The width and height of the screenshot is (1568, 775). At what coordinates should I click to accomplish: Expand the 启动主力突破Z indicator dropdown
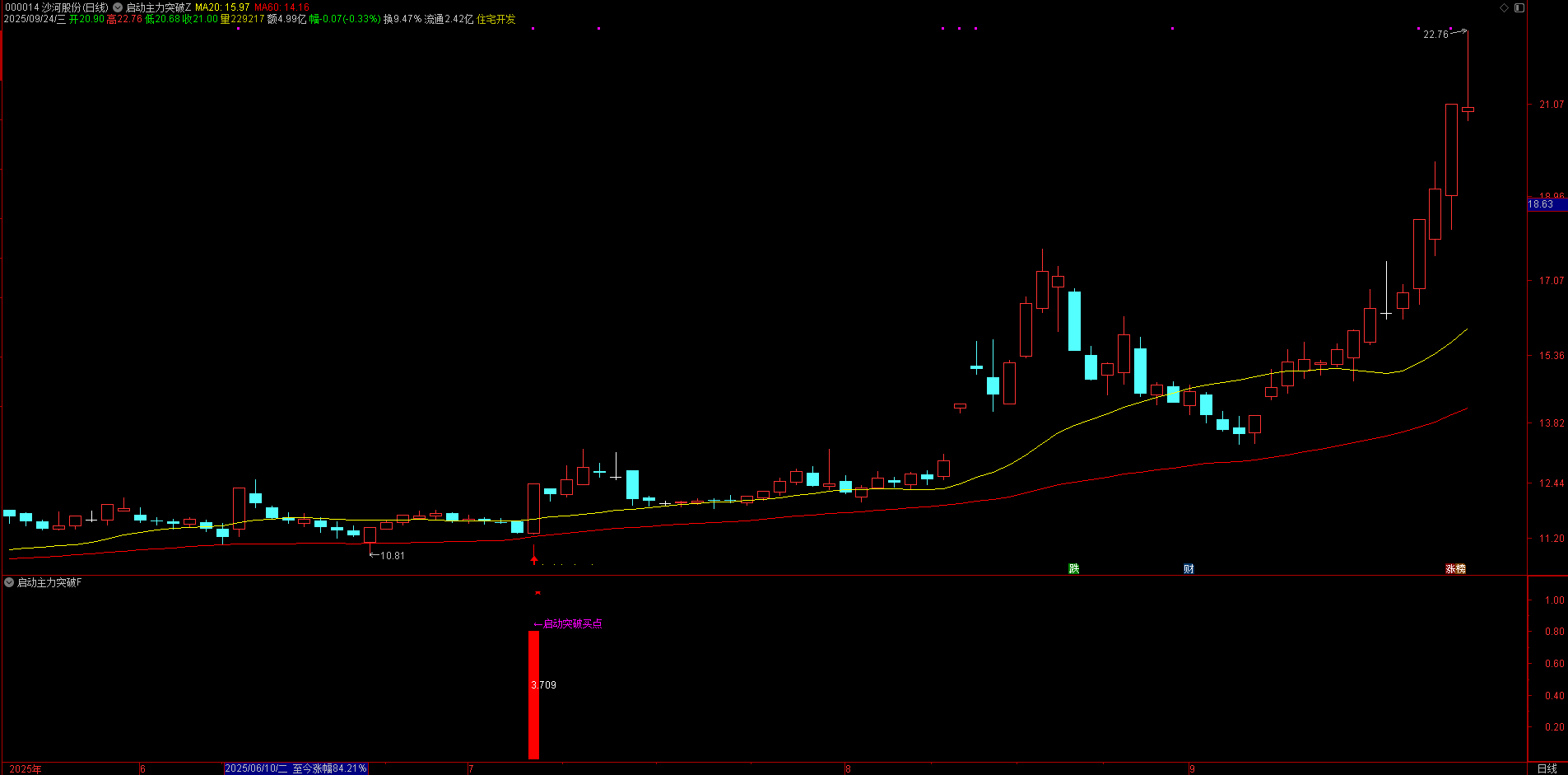pos(118,7)
